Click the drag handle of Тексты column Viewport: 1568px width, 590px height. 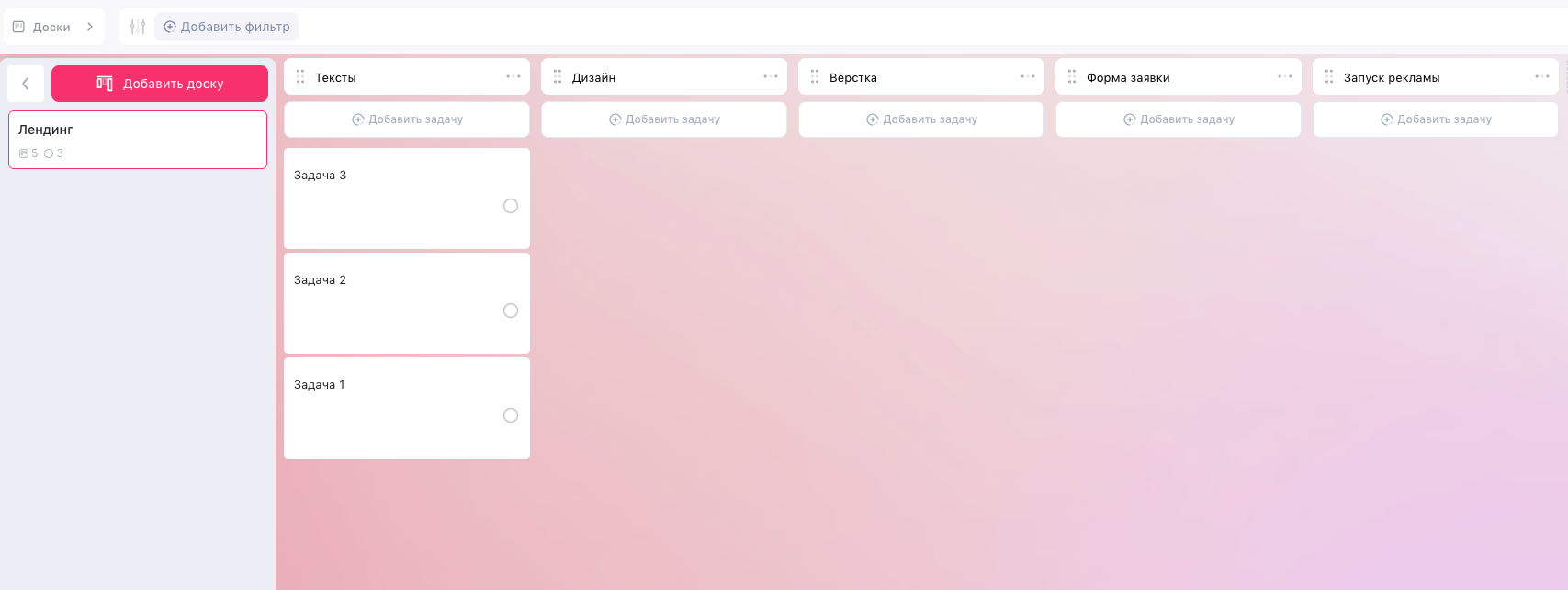point(300,77)
